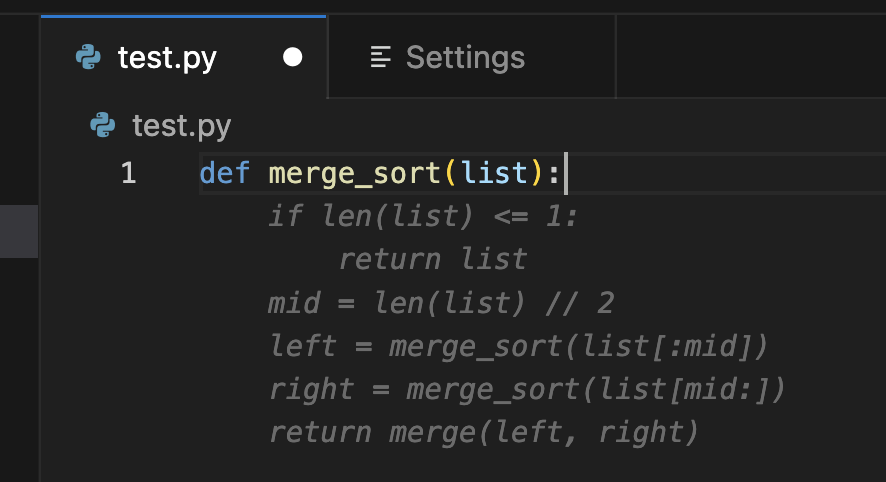The height and width of the screenshot is (482, 886).
Task: Click the 'list' parameter in the function signature
Action: click(494, 173)
